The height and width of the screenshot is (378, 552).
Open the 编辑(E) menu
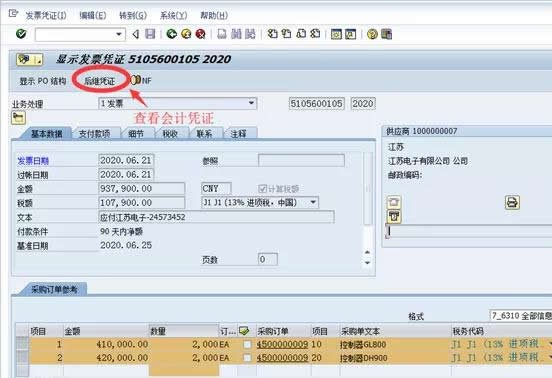93,15
